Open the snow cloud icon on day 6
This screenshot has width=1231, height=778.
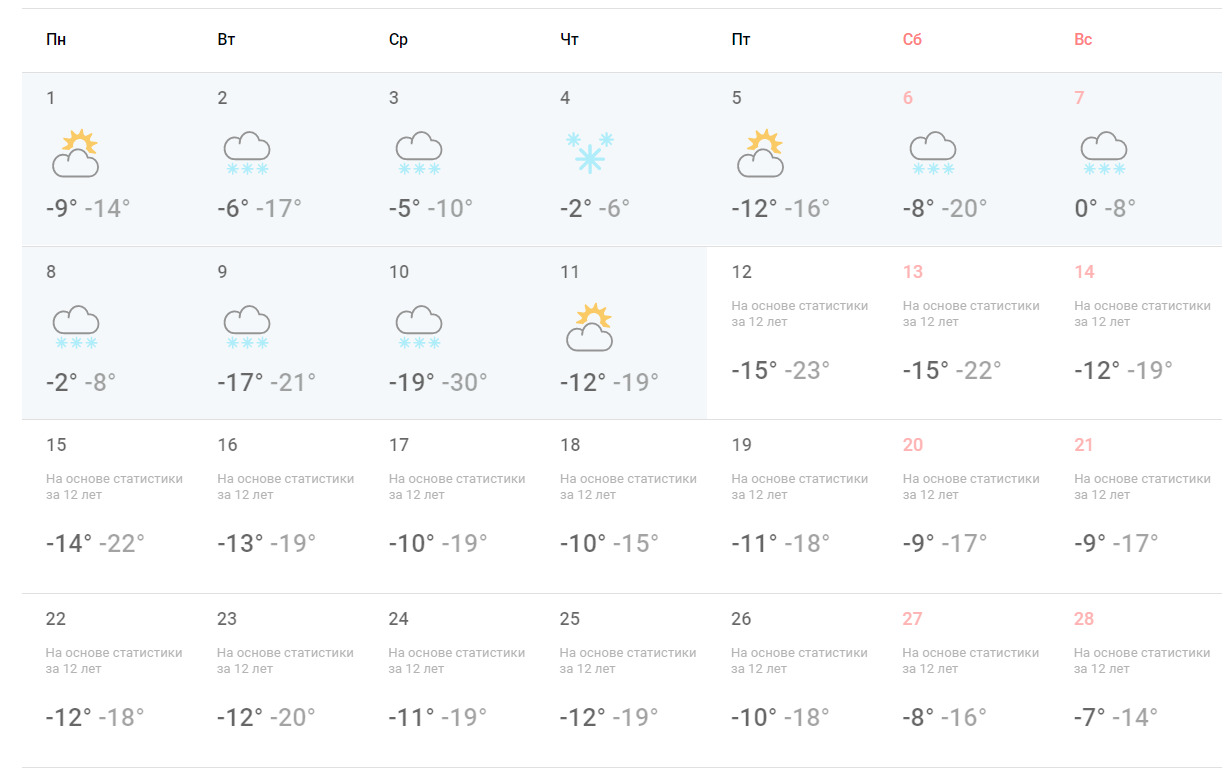tap(932, 153)
